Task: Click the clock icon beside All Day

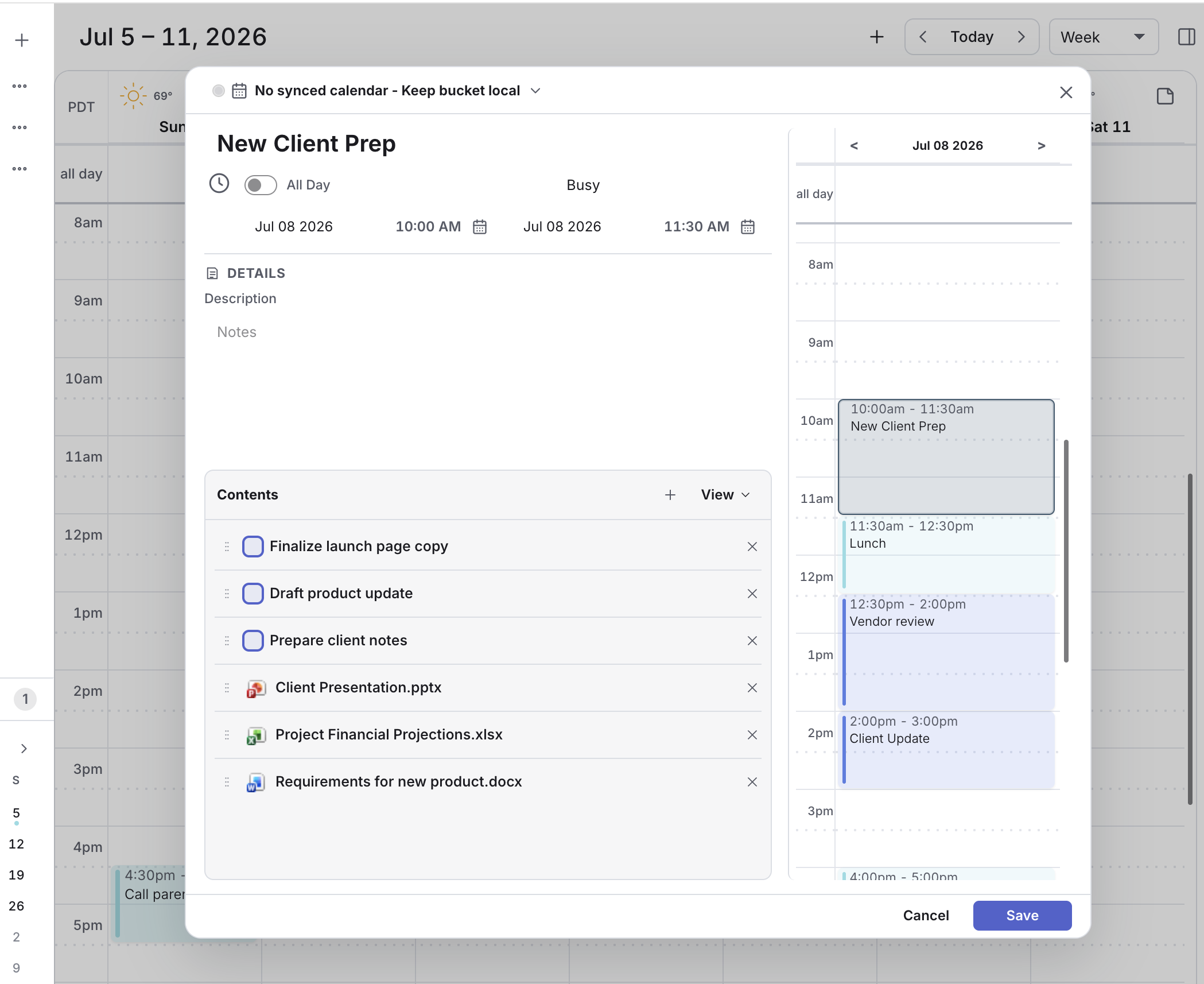Action: [x=219, y=184]
